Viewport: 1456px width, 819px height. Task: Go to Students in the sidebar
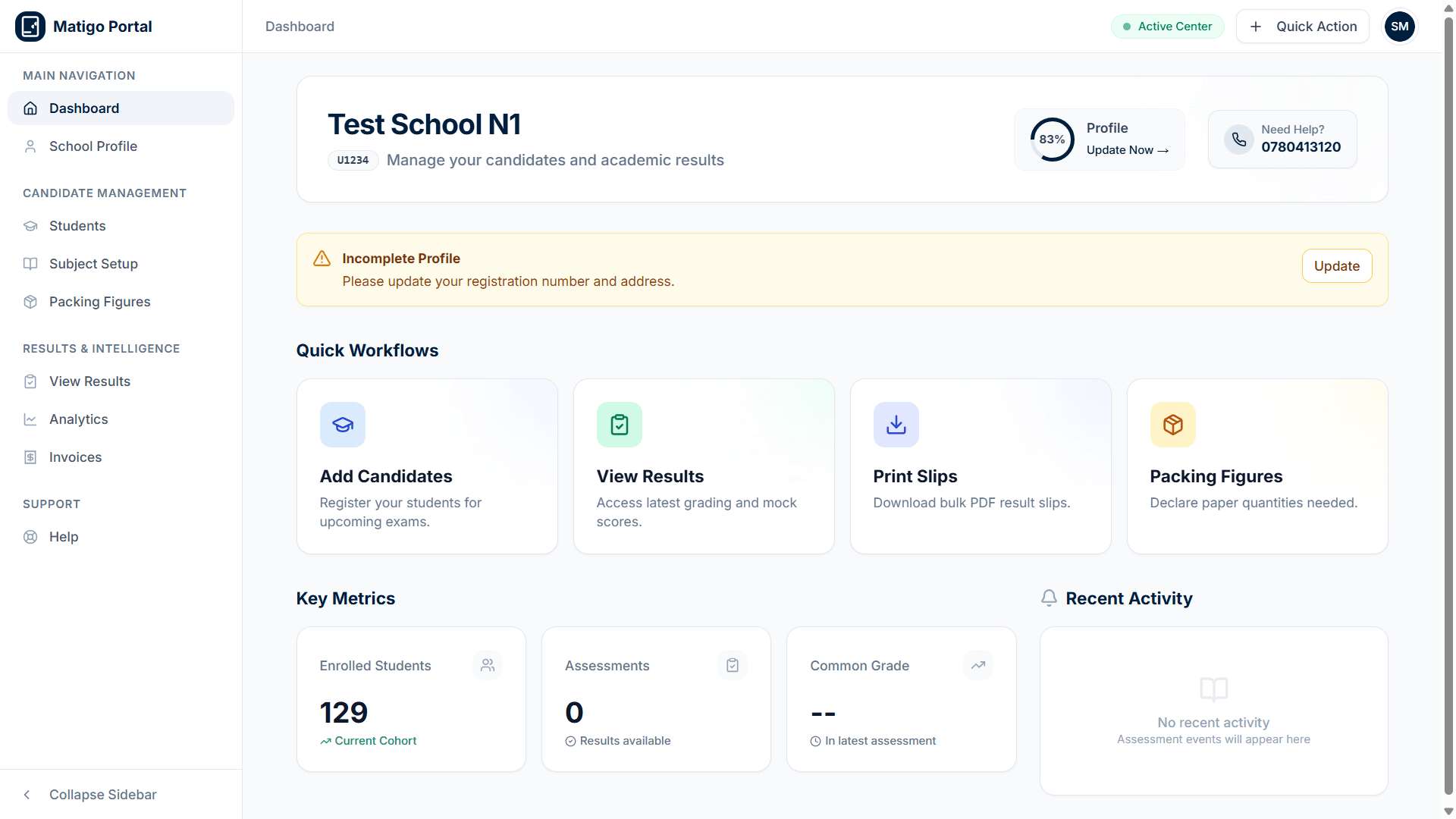[x=121, y=226]
